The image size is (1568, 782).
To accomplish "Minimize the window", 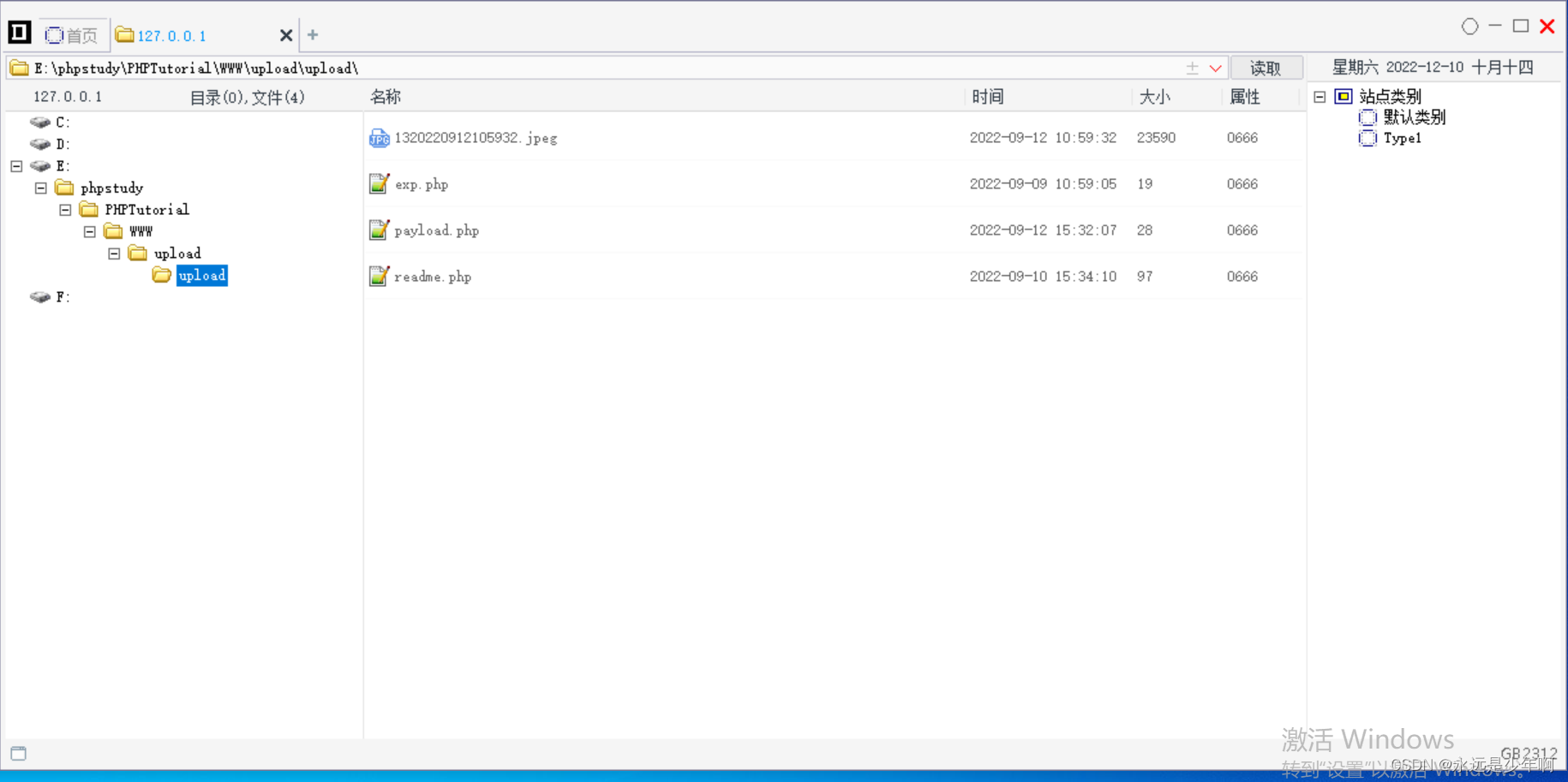I will [1495, 27].
